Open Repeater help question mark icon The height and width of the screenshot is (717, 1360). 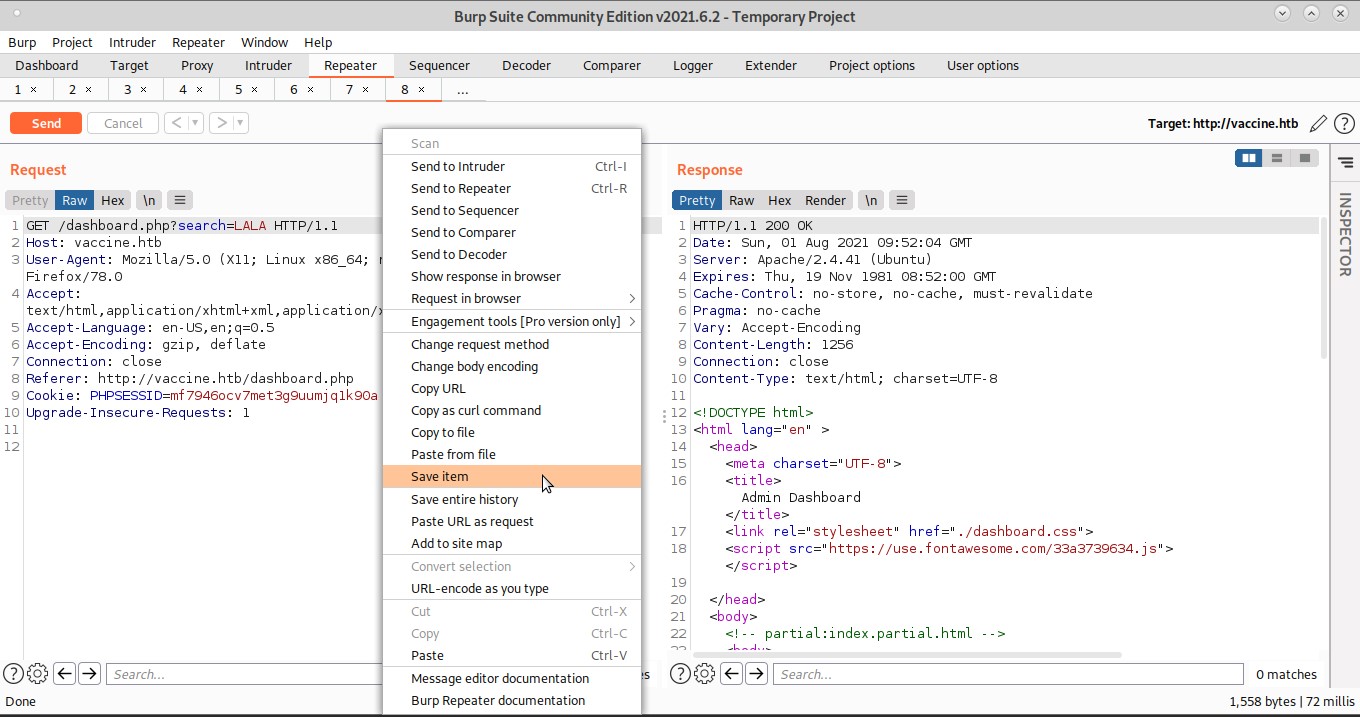tap(1343, 123)
